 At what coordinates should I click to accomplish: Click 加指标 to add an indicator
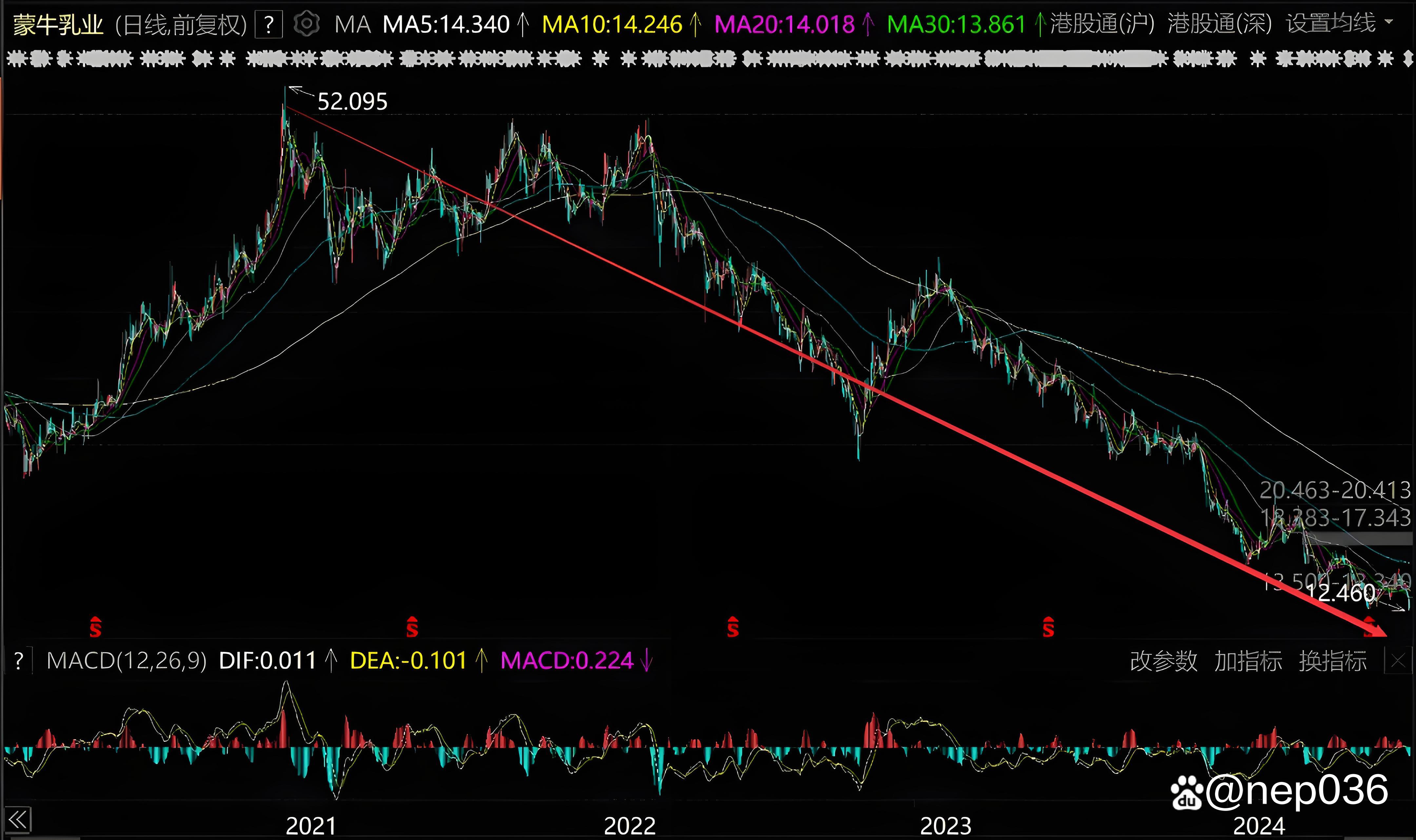click(1248, 661)
